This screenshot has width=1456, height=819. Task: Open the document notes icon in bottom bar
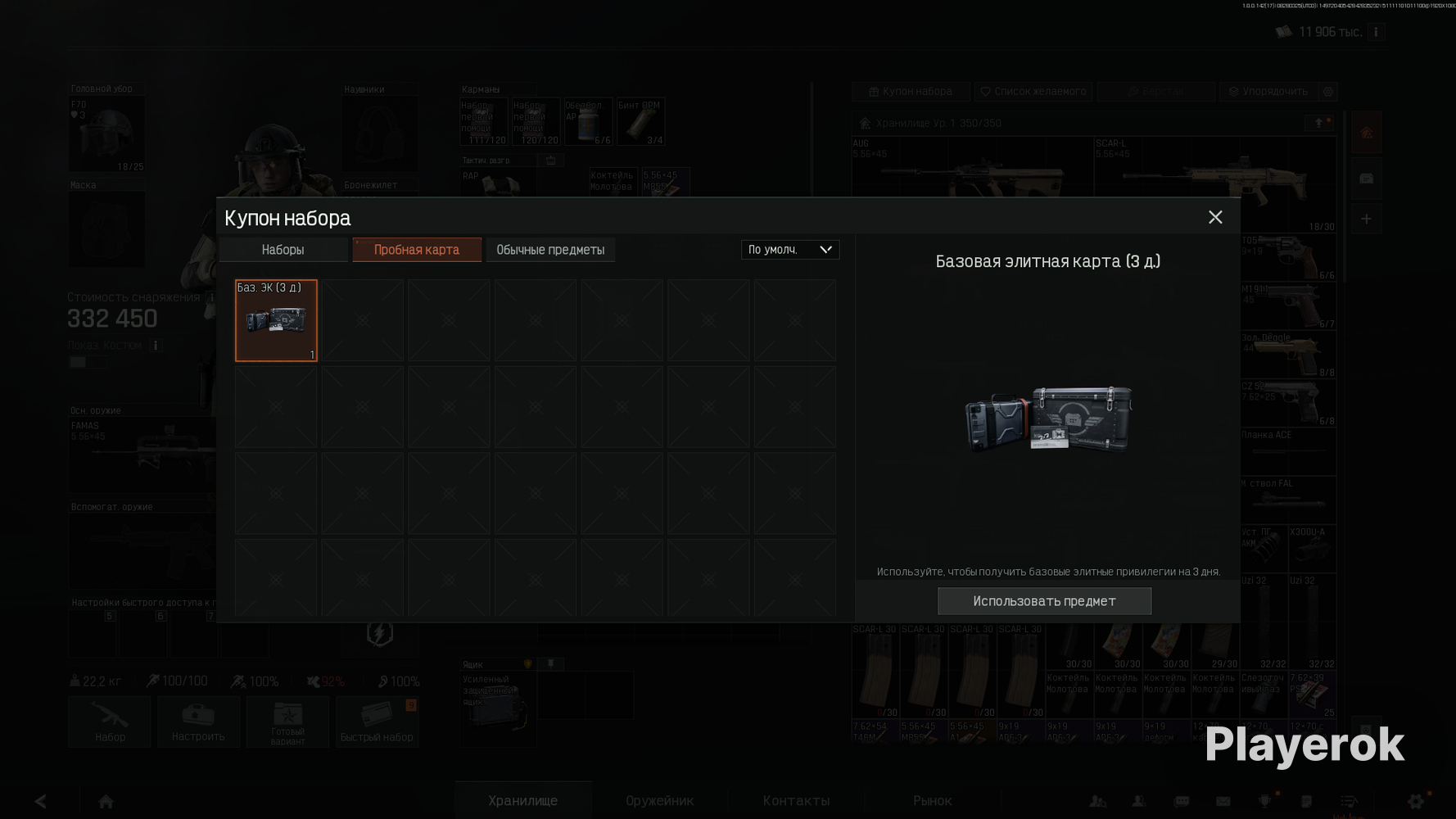[x=1307, y=801]
